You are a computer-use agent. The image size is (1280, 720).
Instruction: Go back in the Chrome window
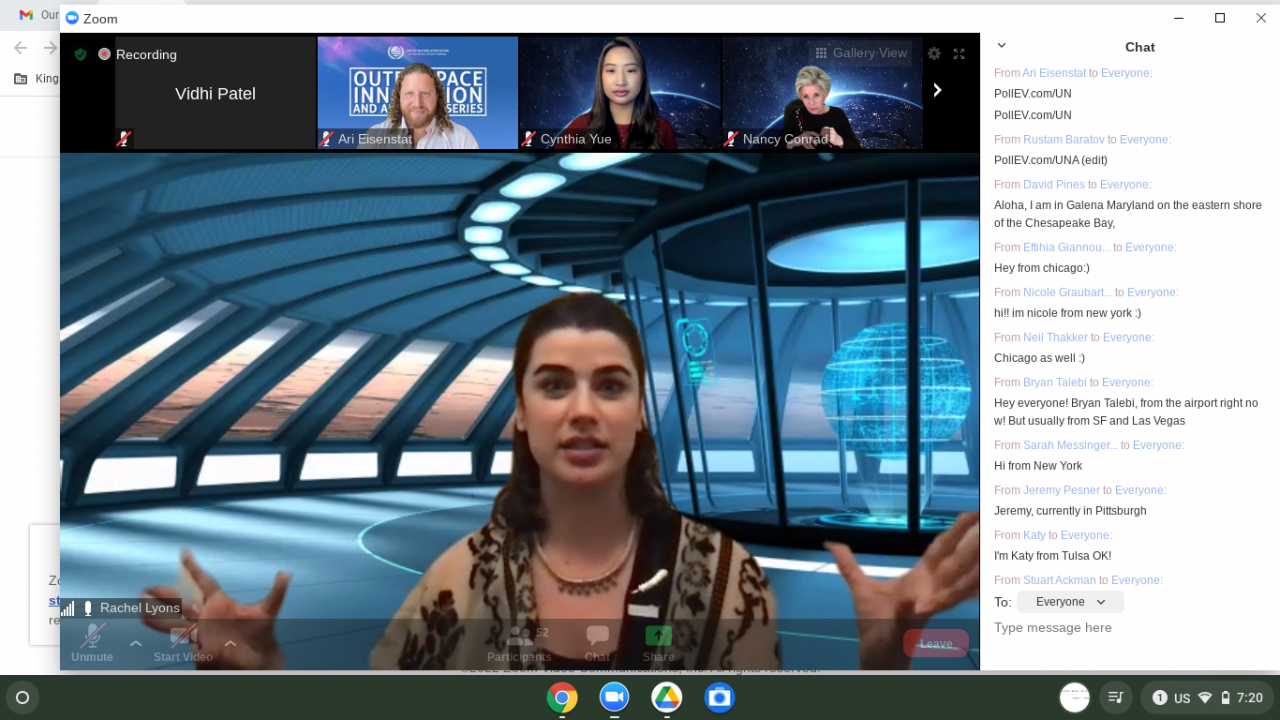pyautogui.click(x=20, y=48)
